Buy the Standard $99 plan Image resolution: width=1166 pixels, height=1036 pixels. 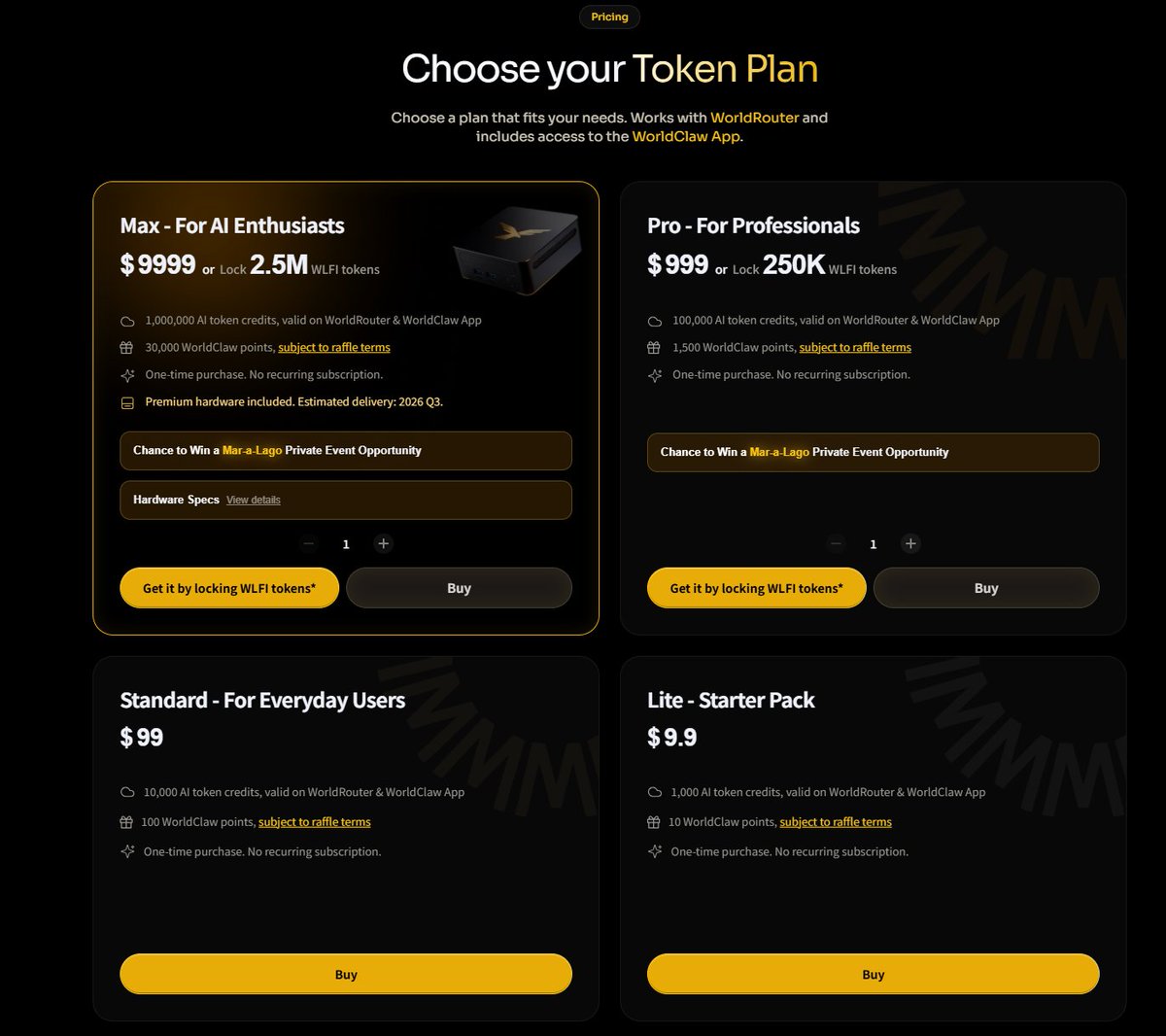(346, 974)
